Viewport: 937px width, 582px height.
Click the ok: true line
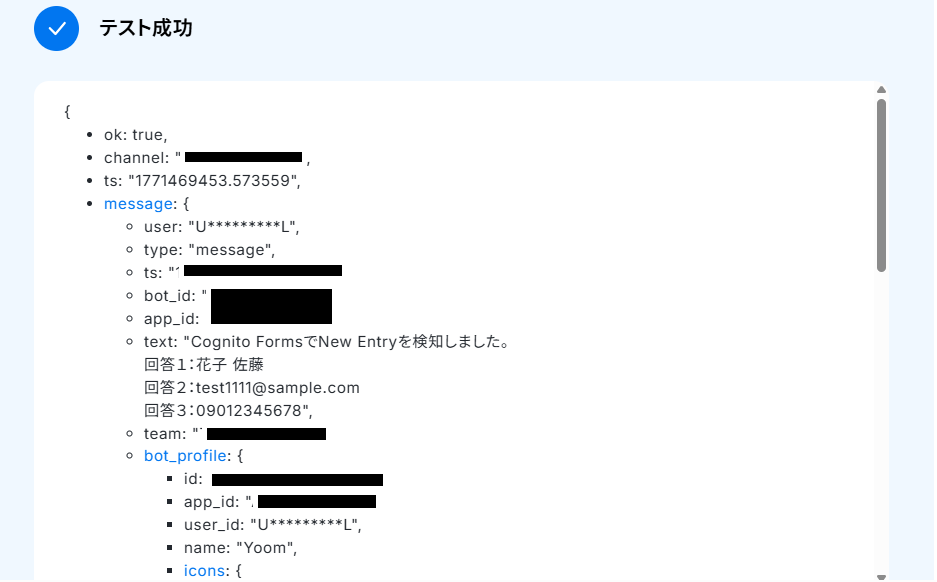(136, 135)
